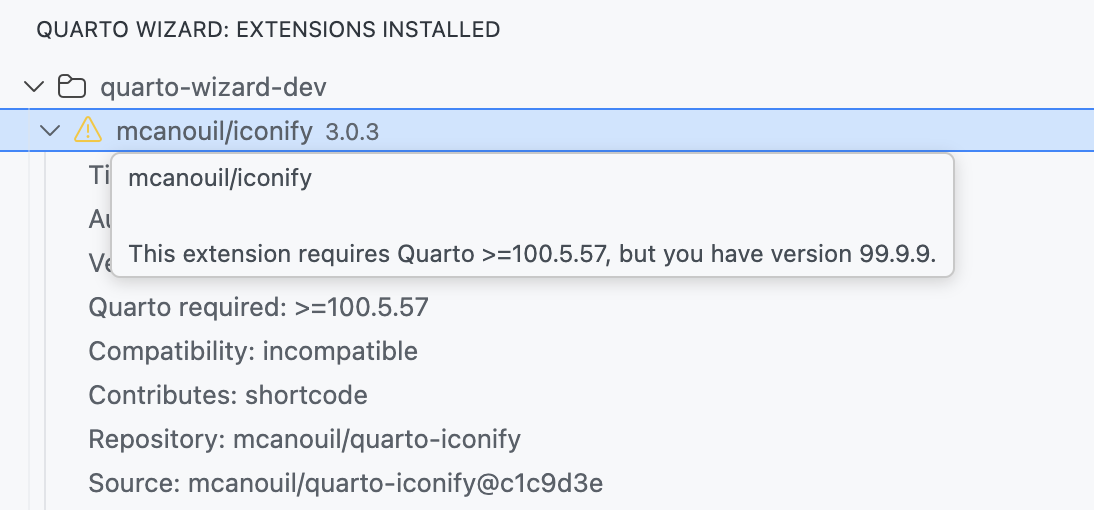Collapse the quarto-wizard-dev folder chevron
This screenshot has height=510, width=1094.
click(x=36, y=87)
